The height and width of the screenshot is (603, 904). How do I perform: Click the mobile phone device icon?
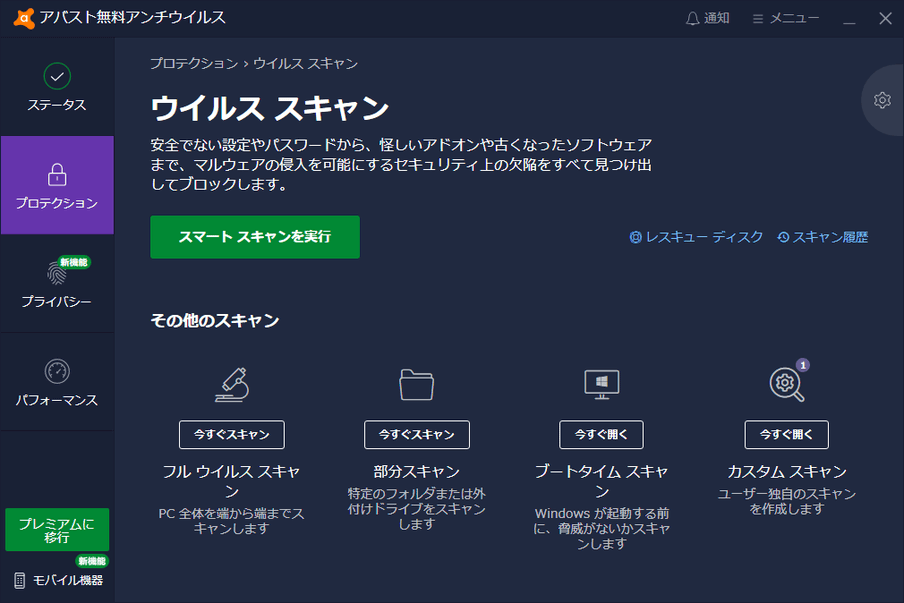tap(20, 581)
